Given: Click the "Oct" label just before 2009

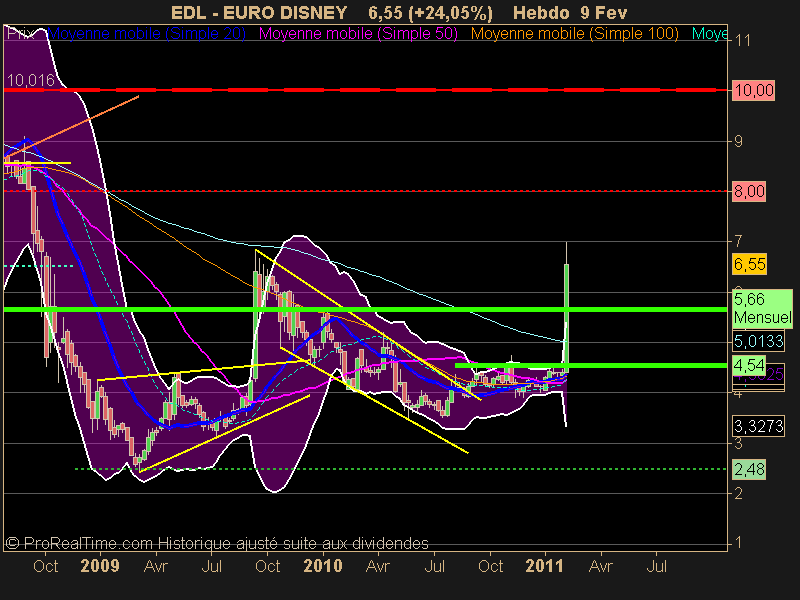Looking at the screenshot, I should pos(45,566).
